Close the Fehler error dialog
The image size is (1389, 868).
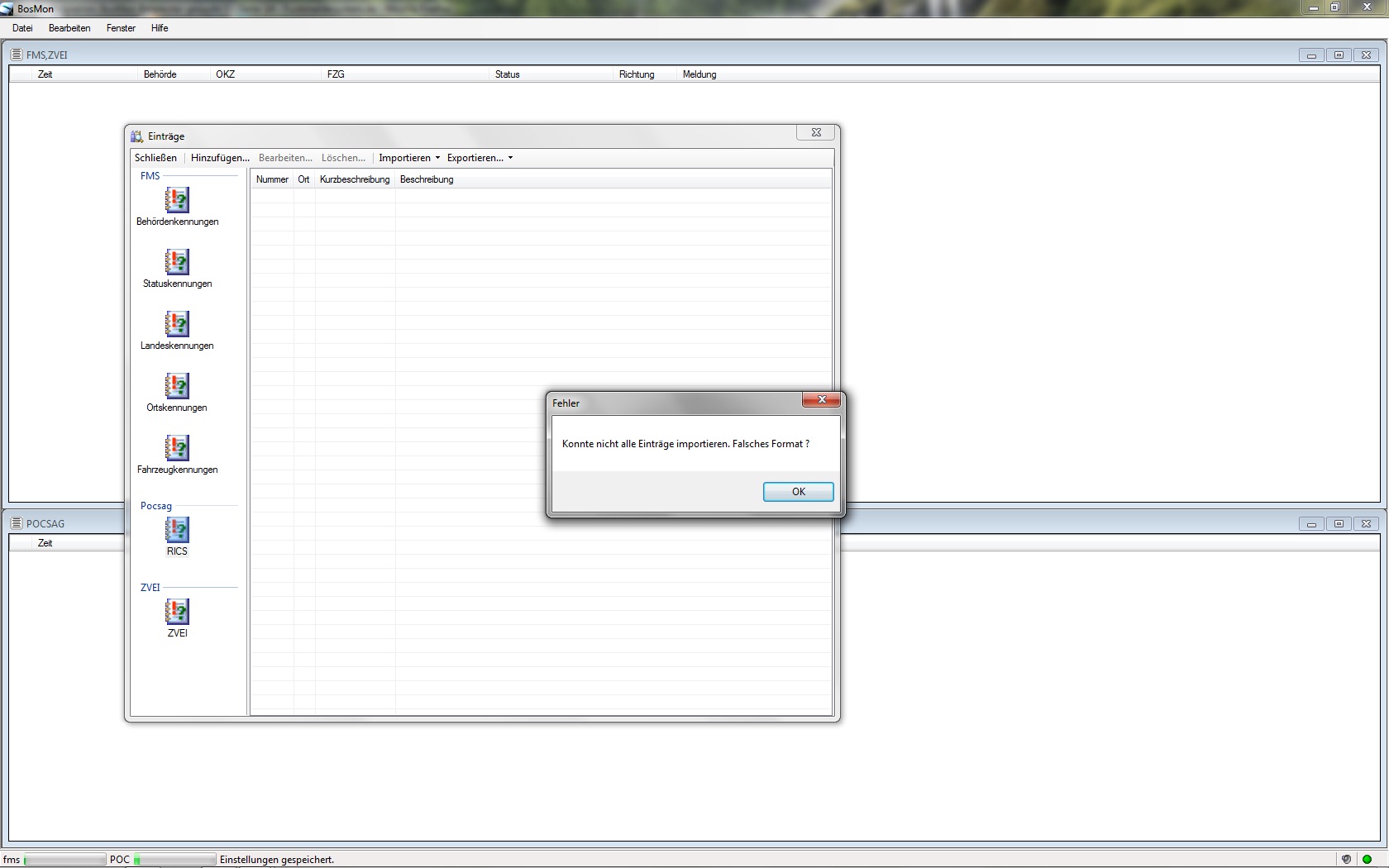[x=821, y=400]
